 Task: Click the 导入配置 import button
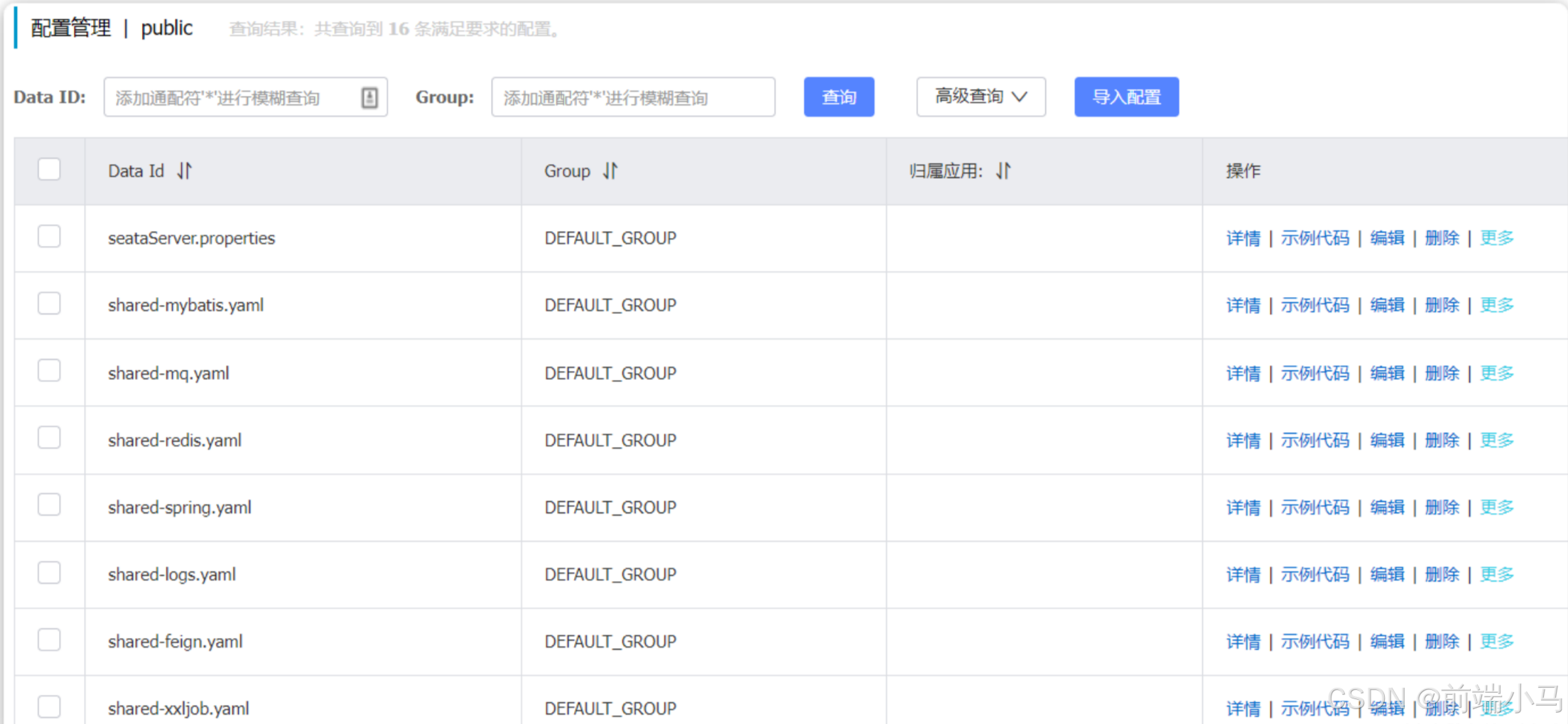click(x=1126, y=97)
